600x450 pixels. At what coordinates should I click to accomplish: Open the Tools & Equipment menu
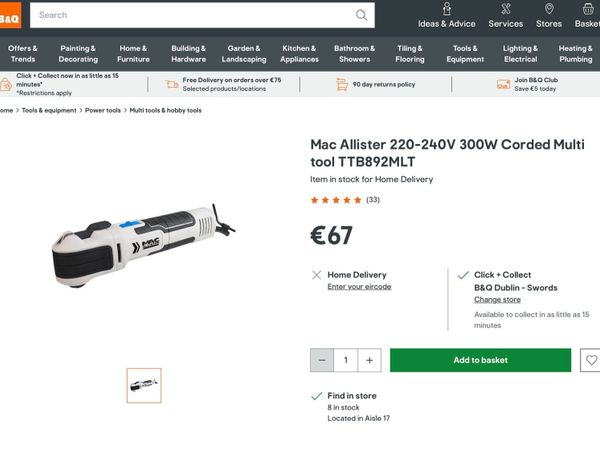click(465, 54)
